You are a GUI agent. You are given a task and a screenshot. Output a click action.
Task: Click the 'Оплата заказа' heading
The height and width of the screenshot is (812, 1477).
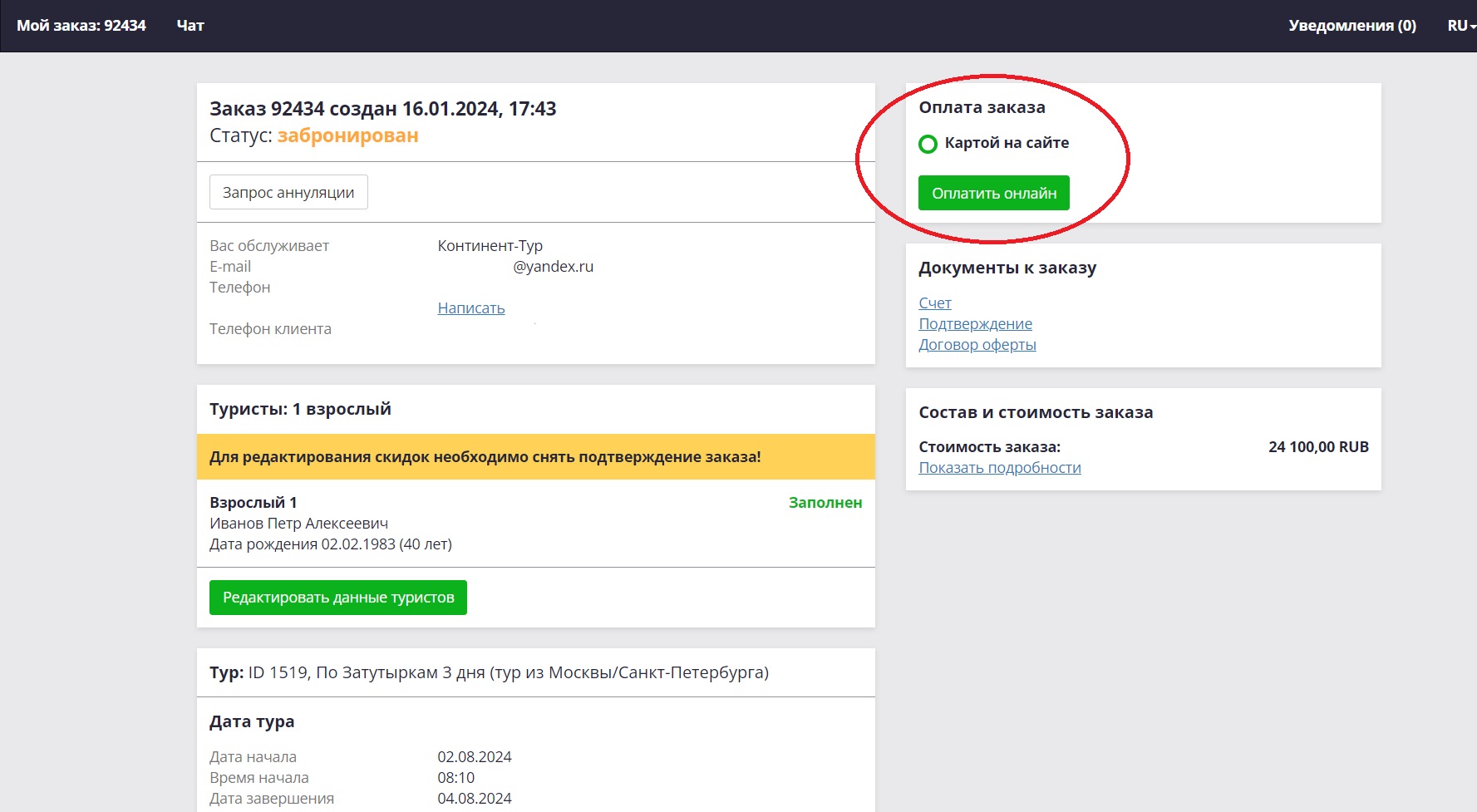coord(982,107)
